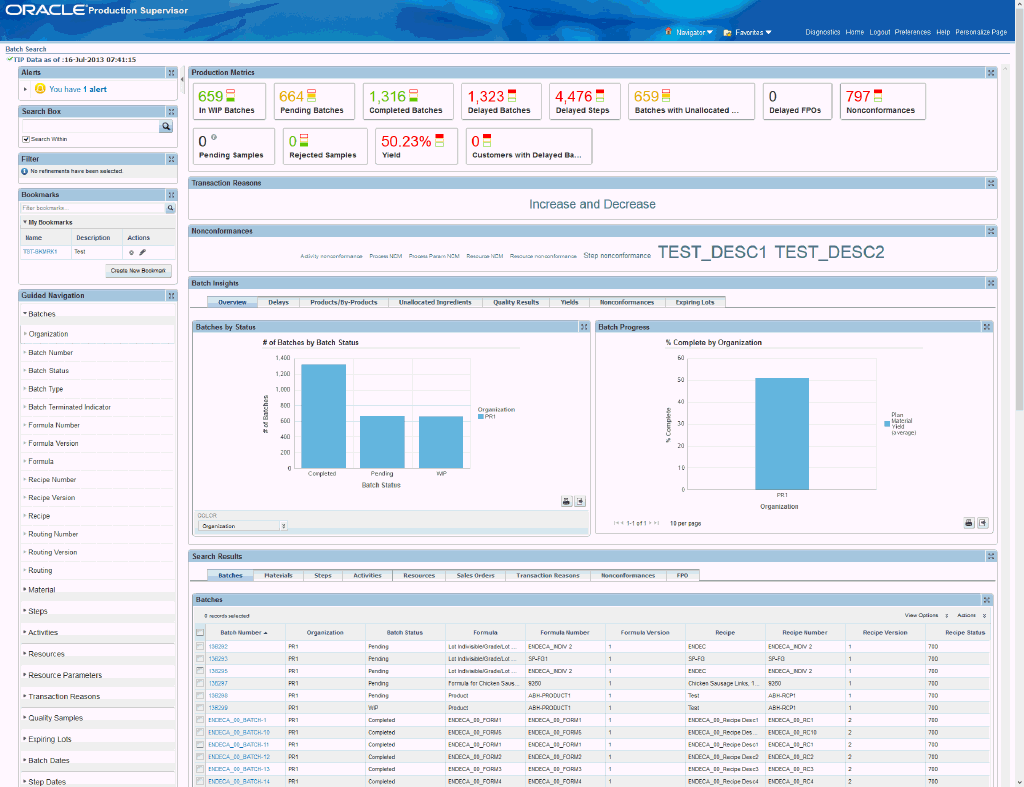
Task: Maximize the Search Box panel
Action: (171, 112)
